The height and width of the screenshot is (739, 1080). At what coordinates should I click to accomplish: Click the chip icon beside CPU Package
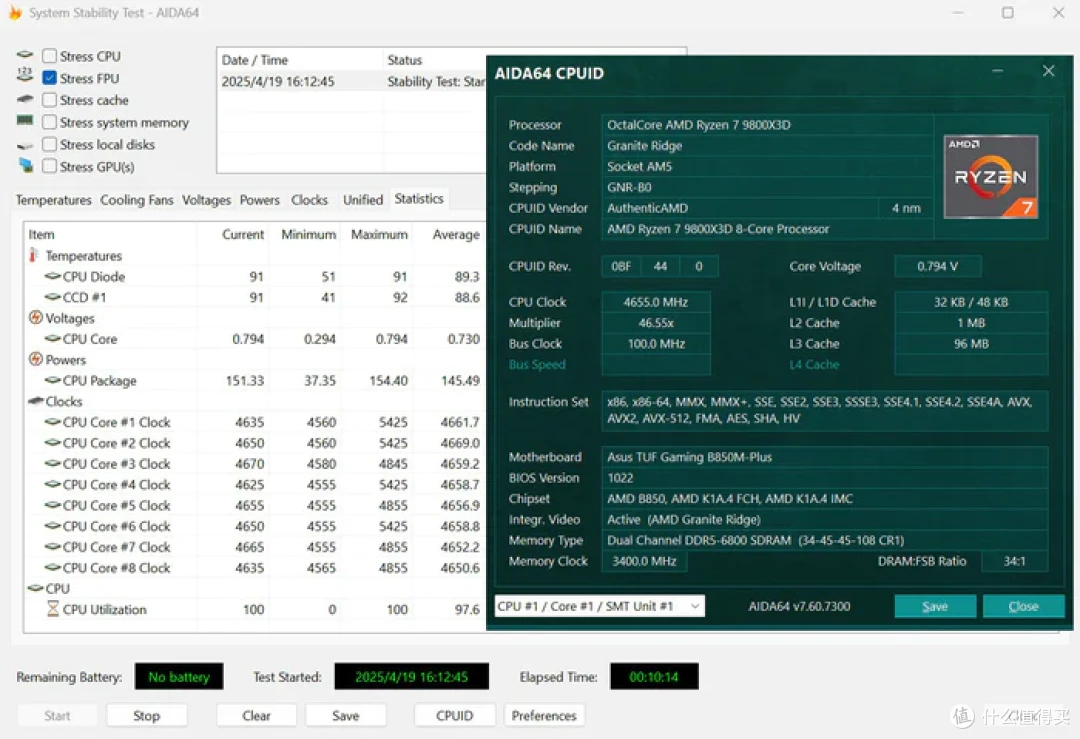(52, 380)
